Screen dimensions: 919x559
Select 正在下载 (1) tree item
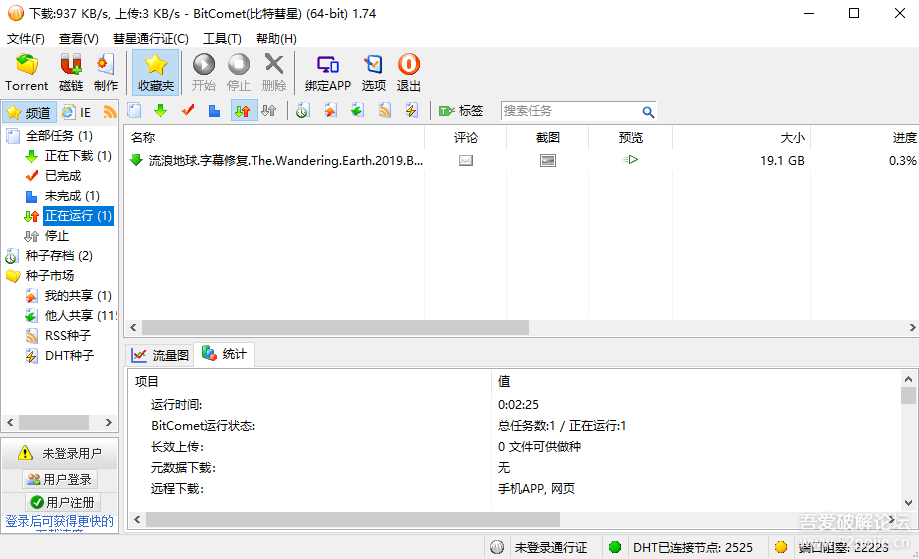tap(78, 156)
